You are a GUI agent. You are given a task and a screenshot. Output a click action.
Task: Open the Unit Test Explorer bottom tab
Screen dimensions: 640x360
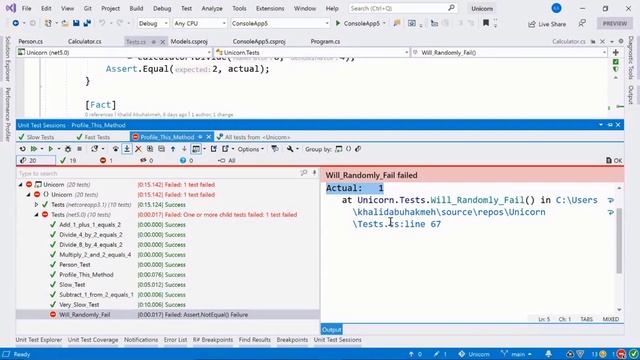click(39, 340)
